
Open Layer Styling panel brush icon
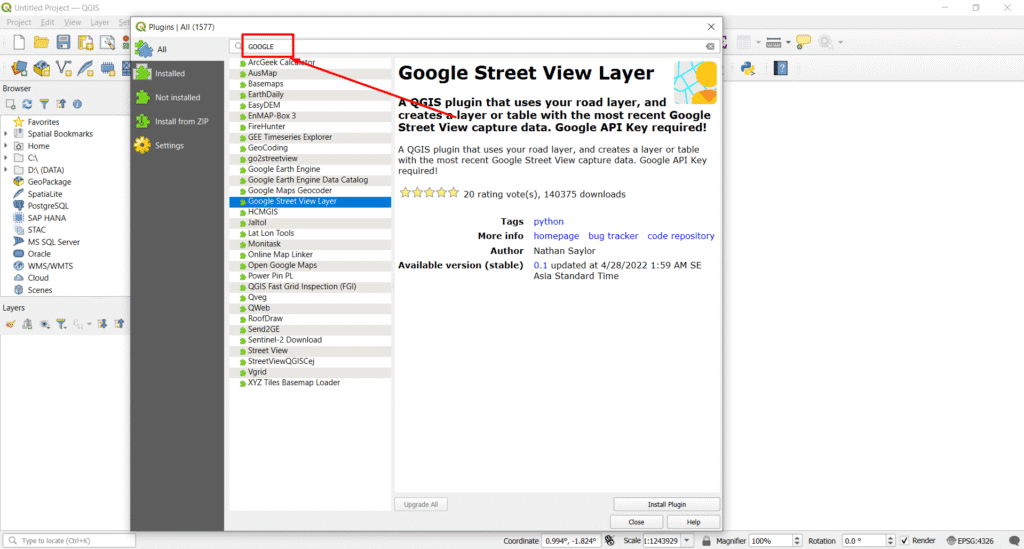[x=10, y=324]
